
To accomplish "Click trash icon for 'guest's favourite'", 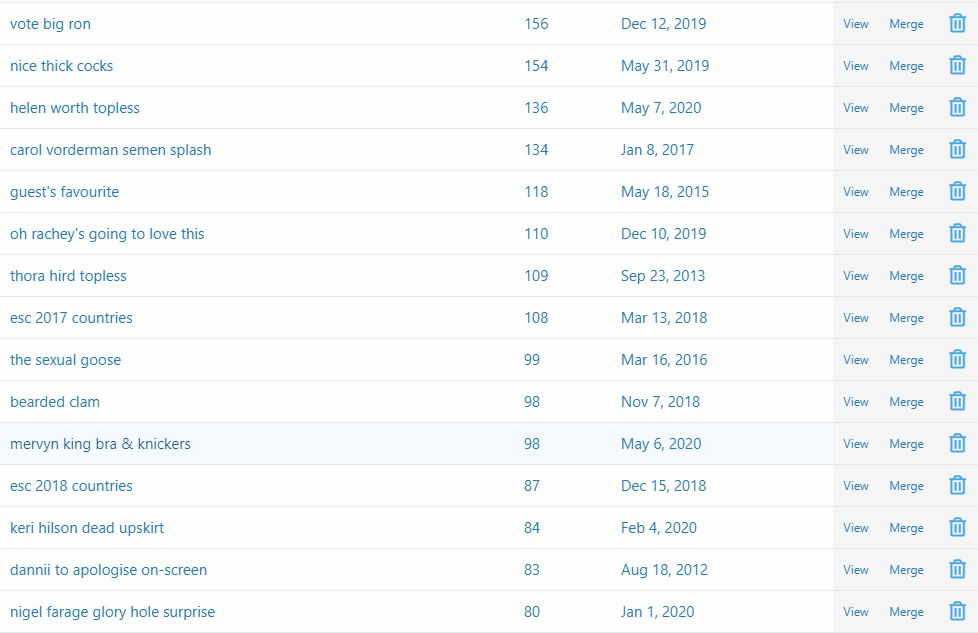I will click(x=957, y=191).
